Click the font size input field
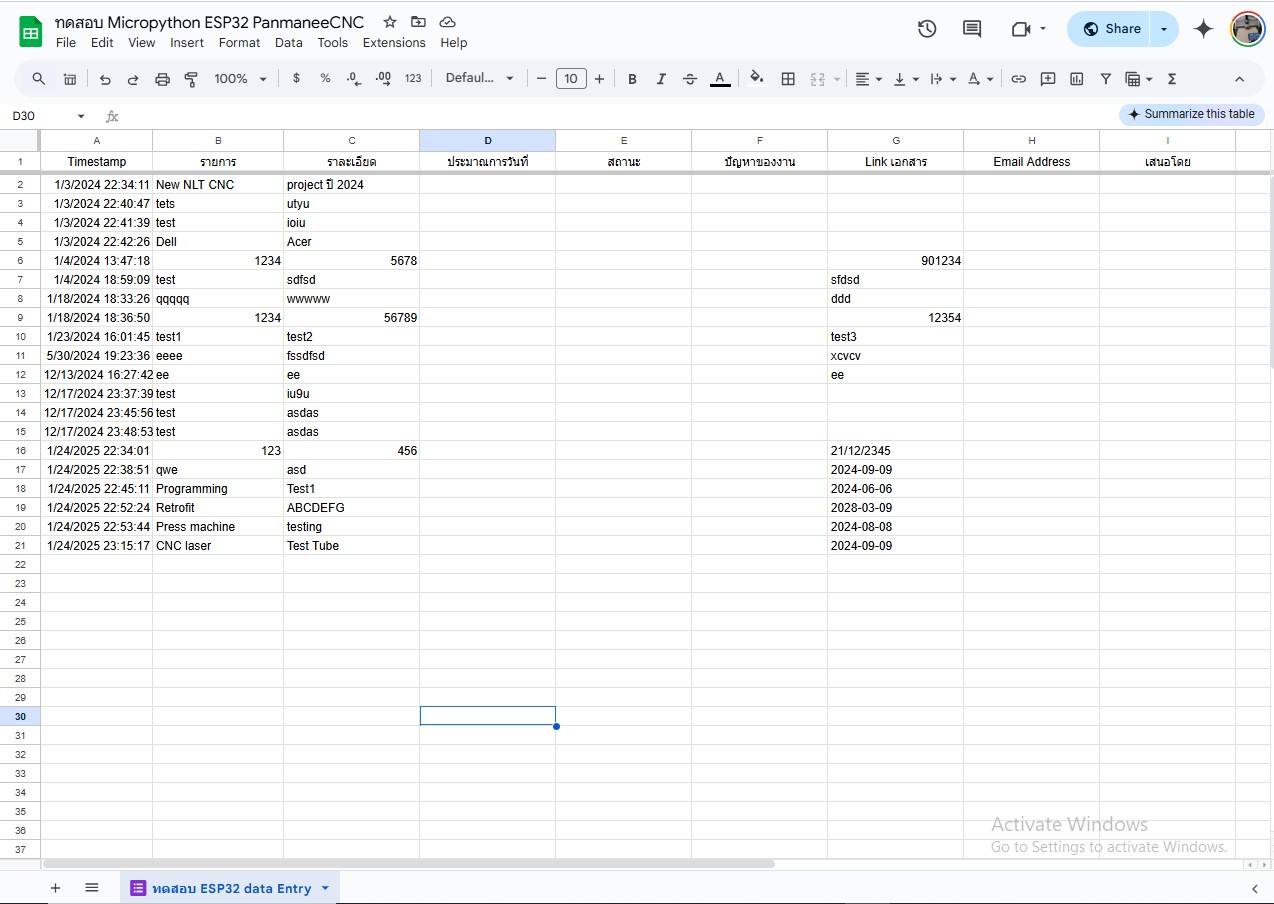This screenshot has width=1274, height=904. [570, 79]
